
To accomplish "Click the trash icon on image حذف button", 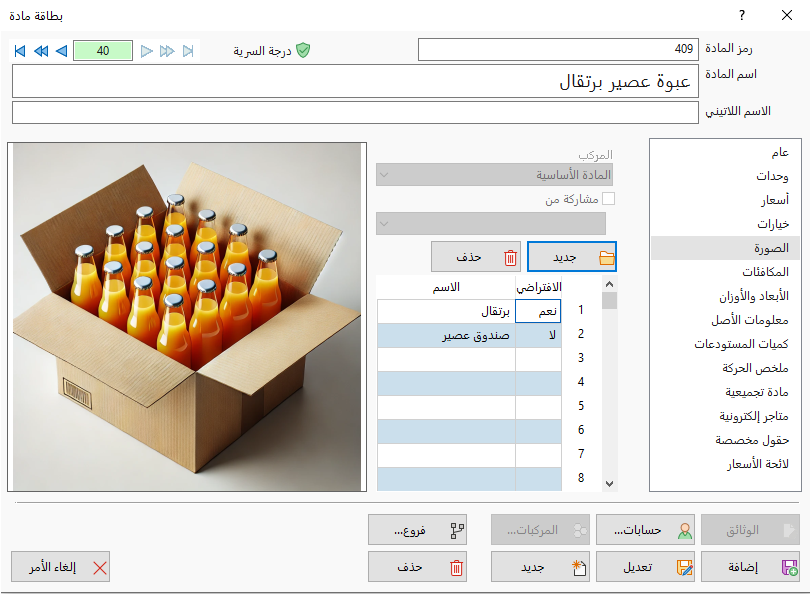I will point(510,257).
